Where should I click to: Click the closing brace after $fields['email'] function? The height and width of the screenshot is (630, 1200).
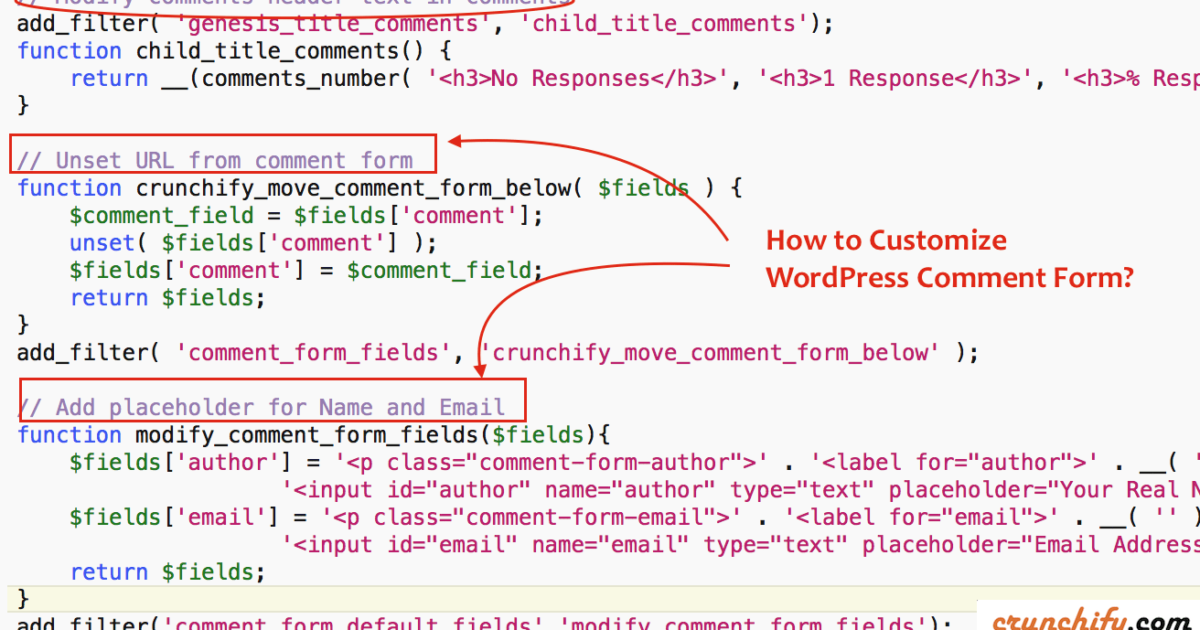tap(23, 599)
